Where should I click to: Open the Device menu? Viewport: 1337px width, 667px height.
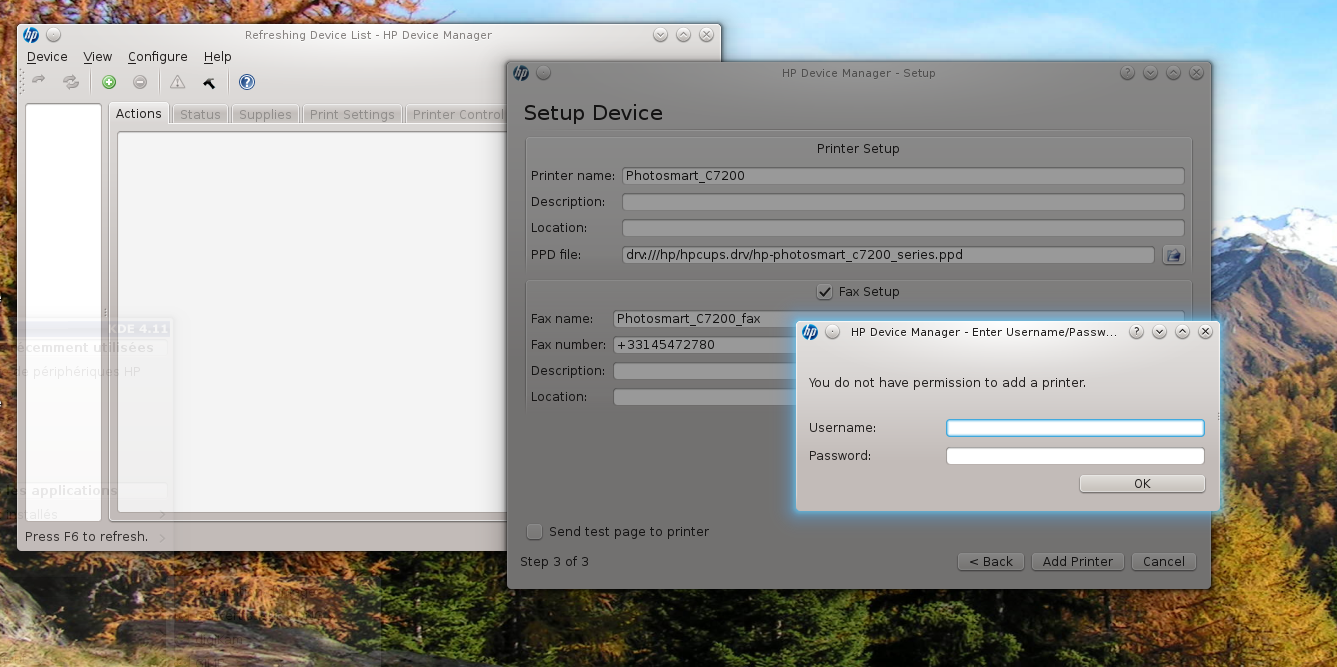(x=47, y=57)
